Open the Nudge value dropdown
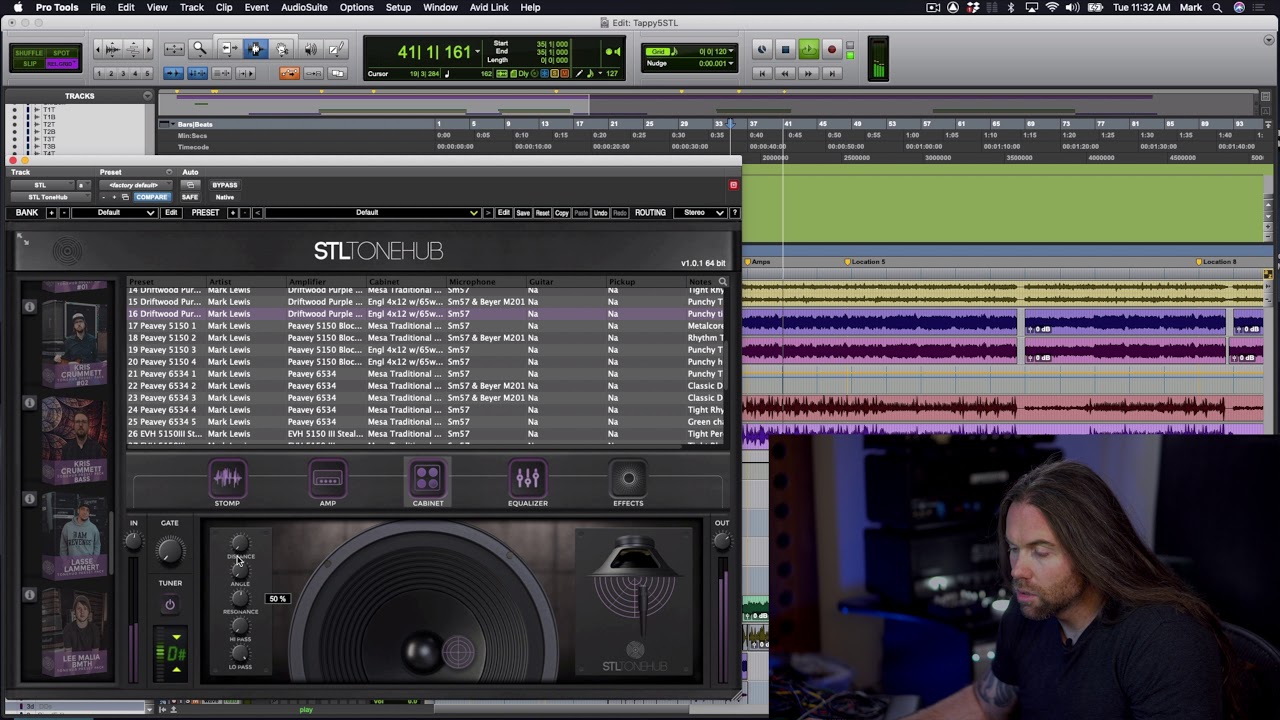The width and height of the screenshot is (1280, 720). coord(732,63)
